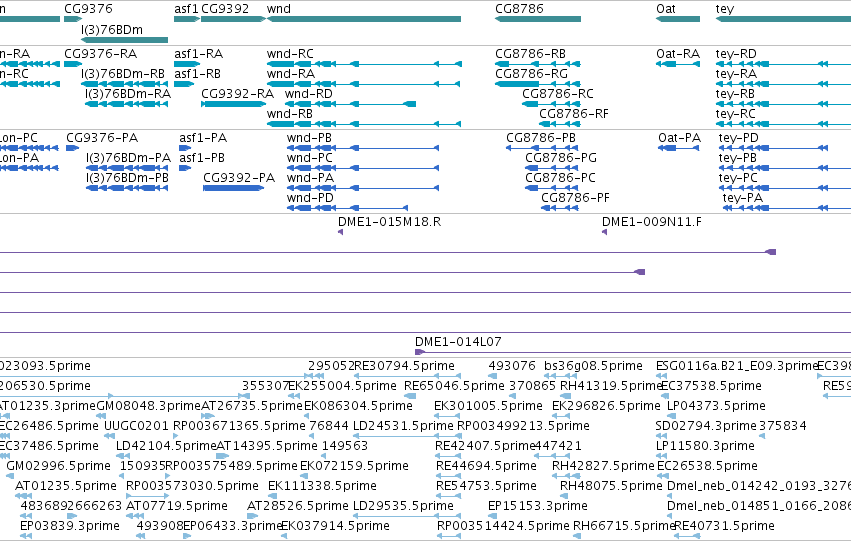
Task: Click the asf1-RB transcript
Action: [184, 84]
